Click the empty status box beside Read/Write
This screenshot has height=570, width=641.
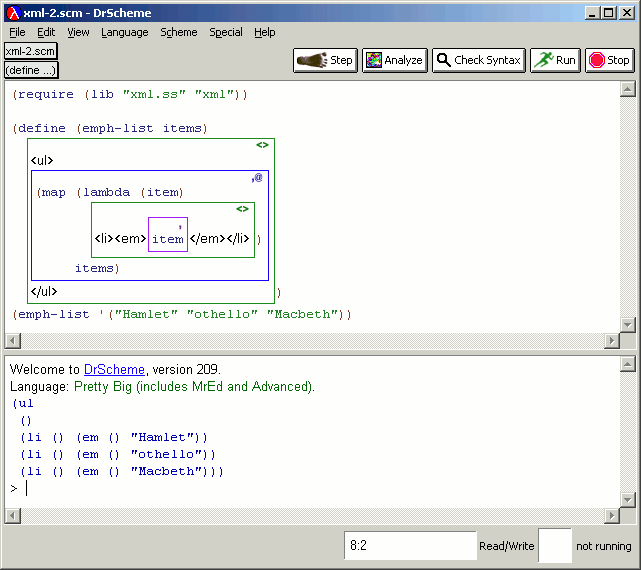(x=555, y=545)
